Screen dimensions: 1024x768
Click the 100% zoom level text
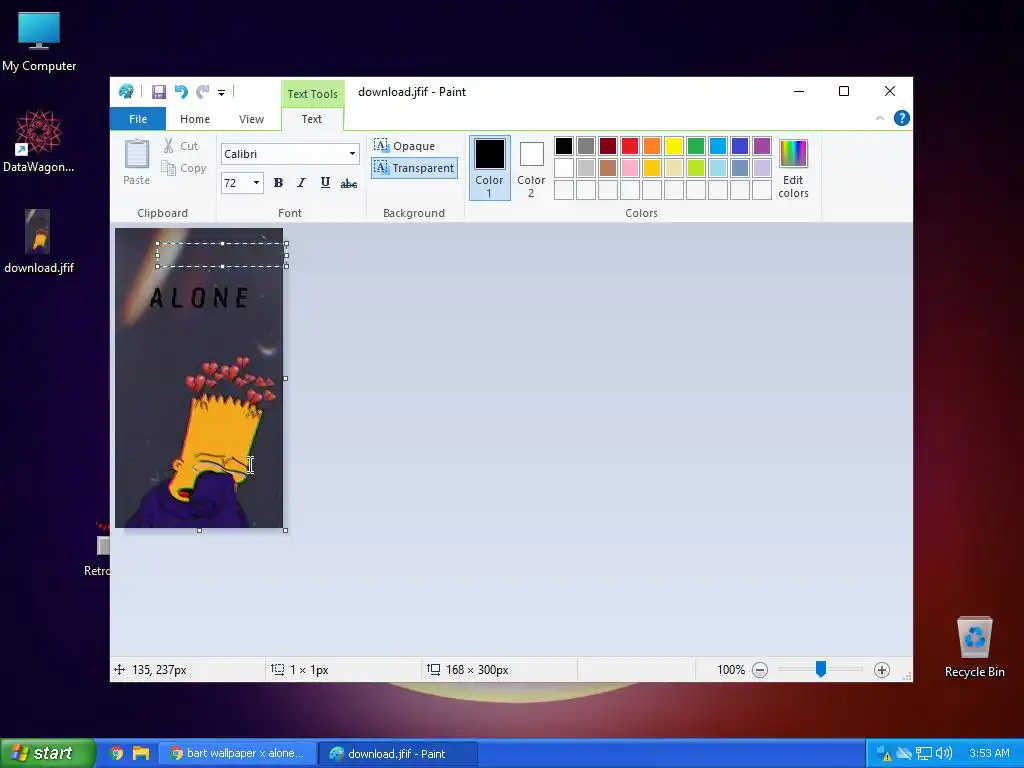pyautogui.click(x=731, y=670)
